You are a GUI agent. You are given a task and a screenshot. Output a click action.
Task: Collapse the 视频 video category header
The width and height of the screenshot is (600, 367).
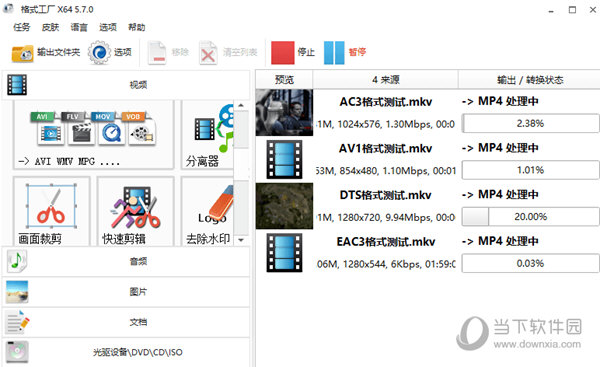126,85
